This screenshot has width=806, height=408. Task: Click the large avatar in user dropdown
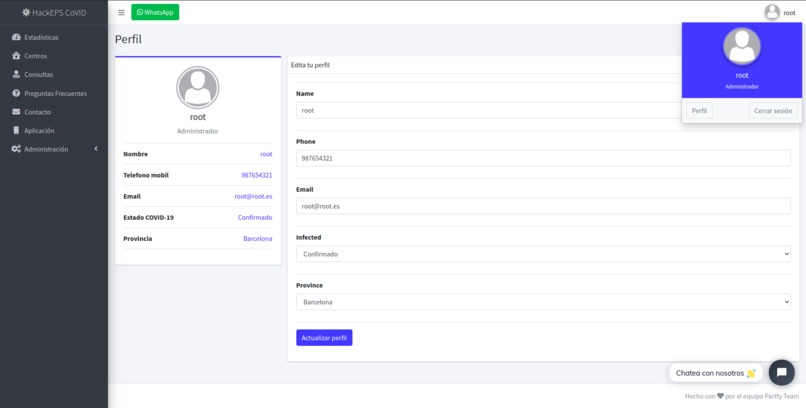pyautogui.click(x=742, y=46)
